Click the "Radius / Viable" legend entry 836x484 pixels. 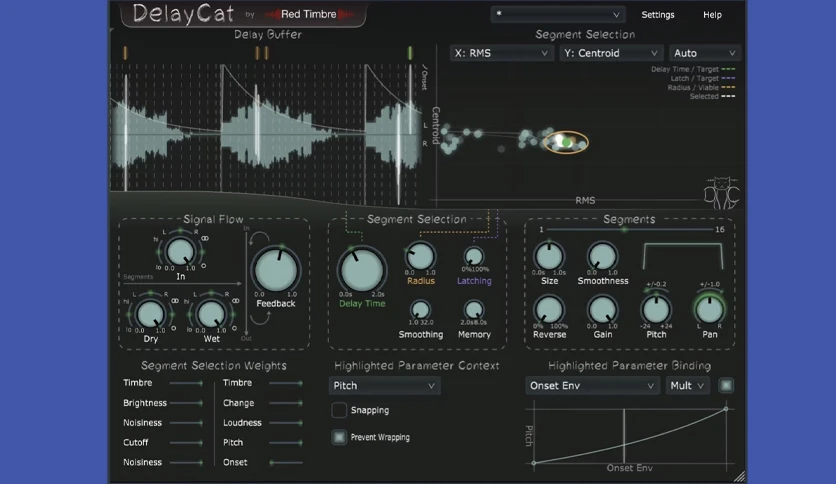click(x=701, y=87)
